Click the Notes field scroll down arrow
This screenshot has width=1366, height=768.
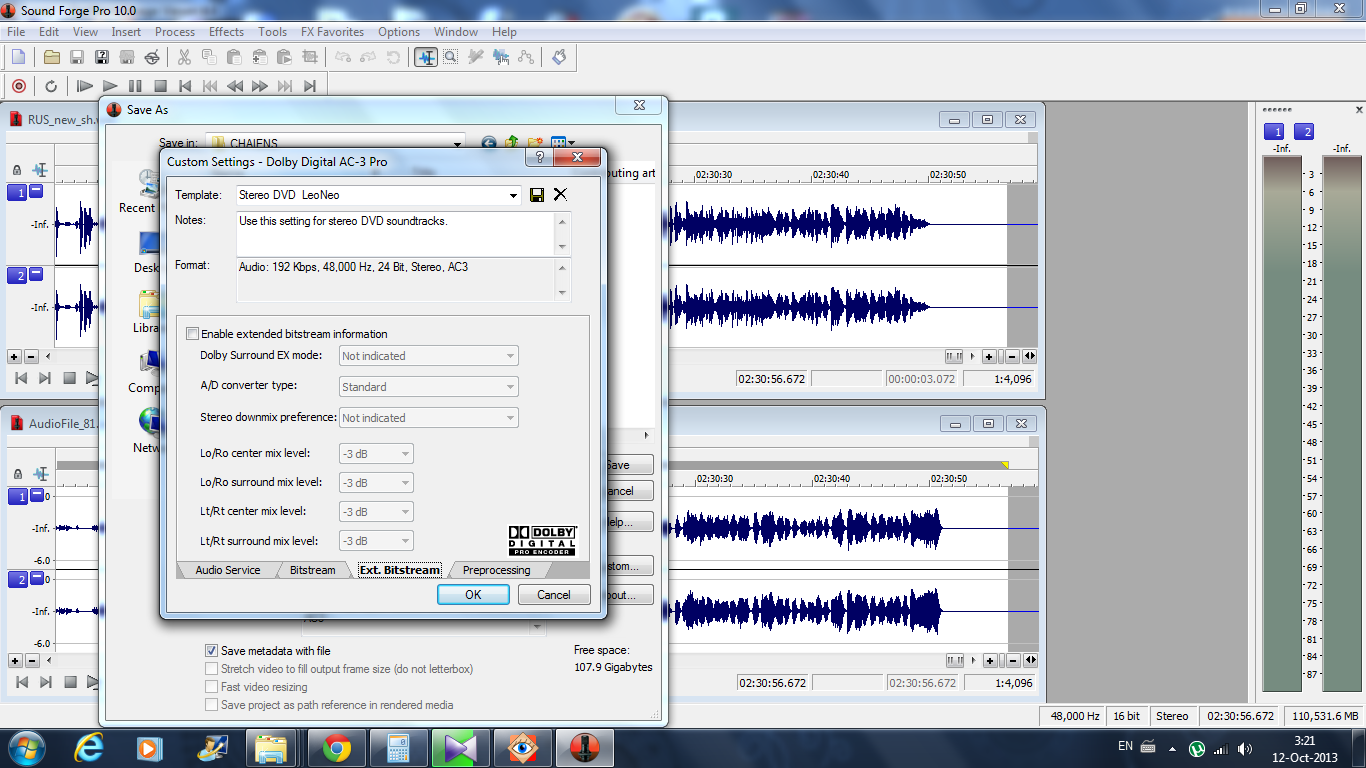[x=563, y=247]
